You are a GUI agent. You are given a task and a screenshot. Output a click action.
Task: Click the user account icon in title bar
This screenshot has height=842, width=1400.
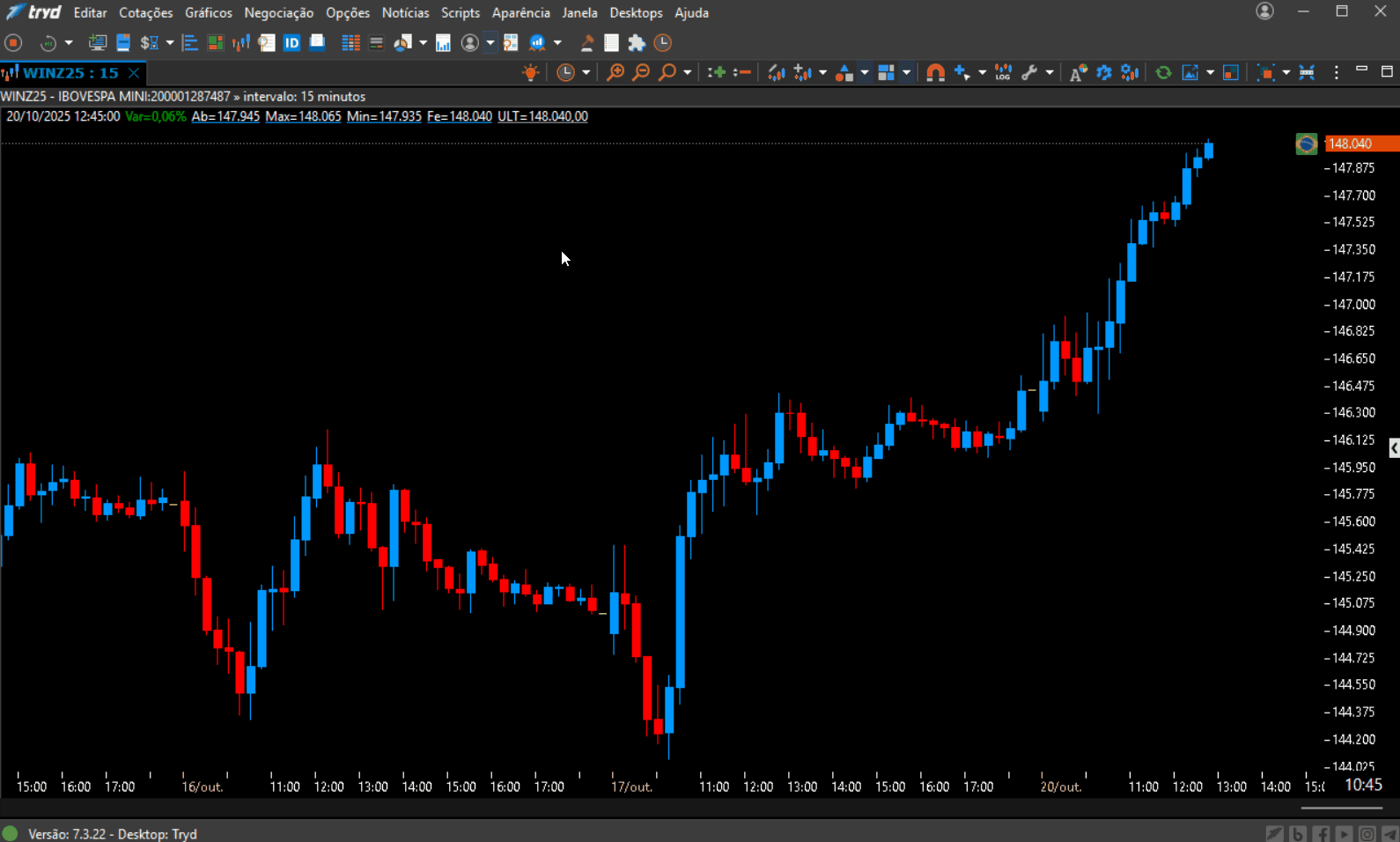coord(1265,11)
